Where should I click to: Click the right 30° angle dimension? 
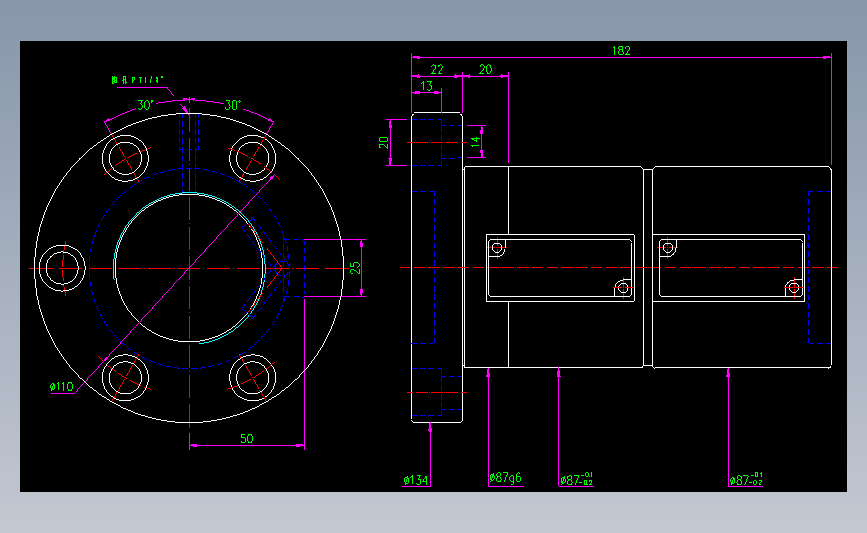[233, 105]
